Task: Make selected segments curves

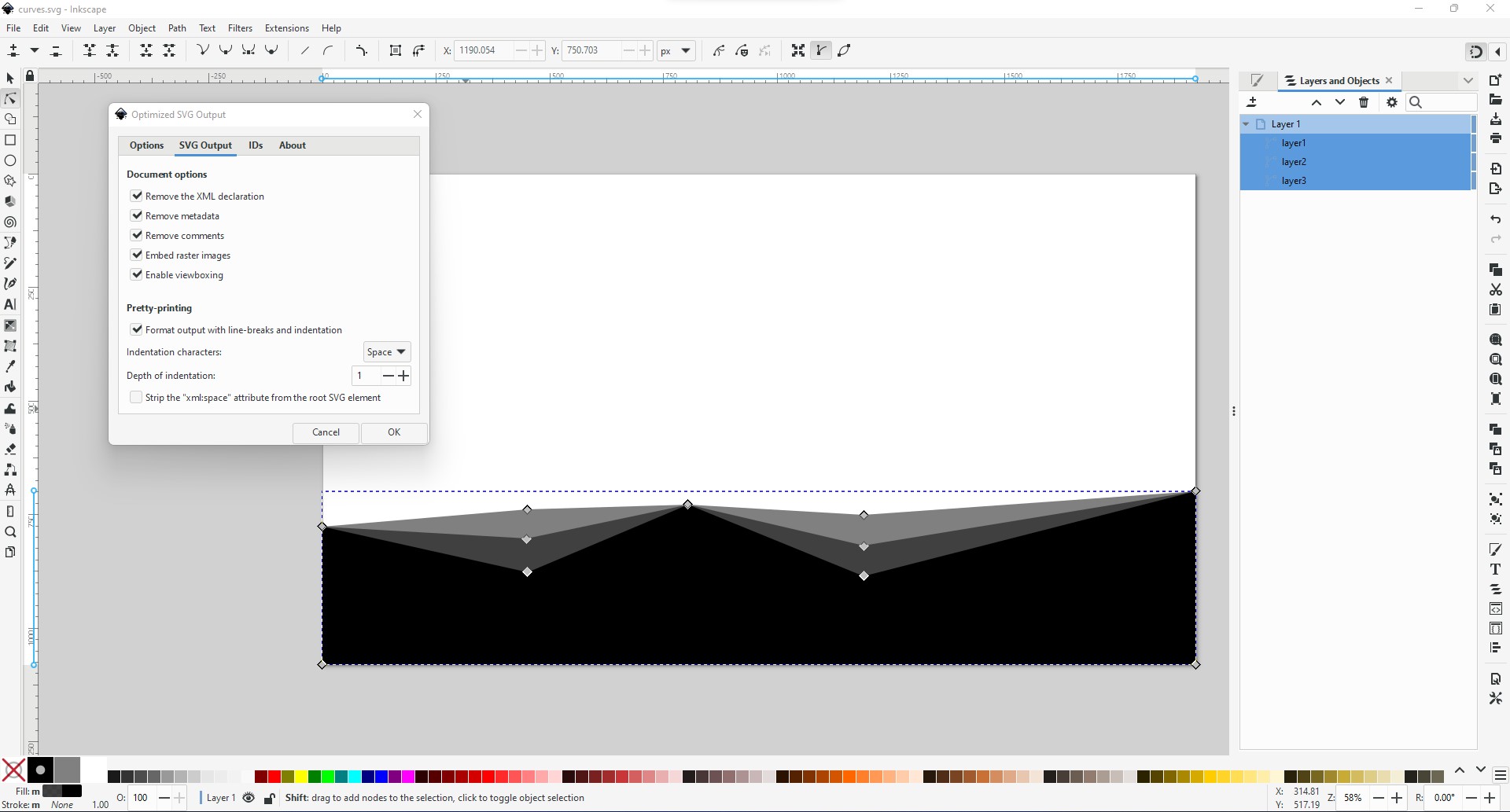Action: (x=328, y=50)
